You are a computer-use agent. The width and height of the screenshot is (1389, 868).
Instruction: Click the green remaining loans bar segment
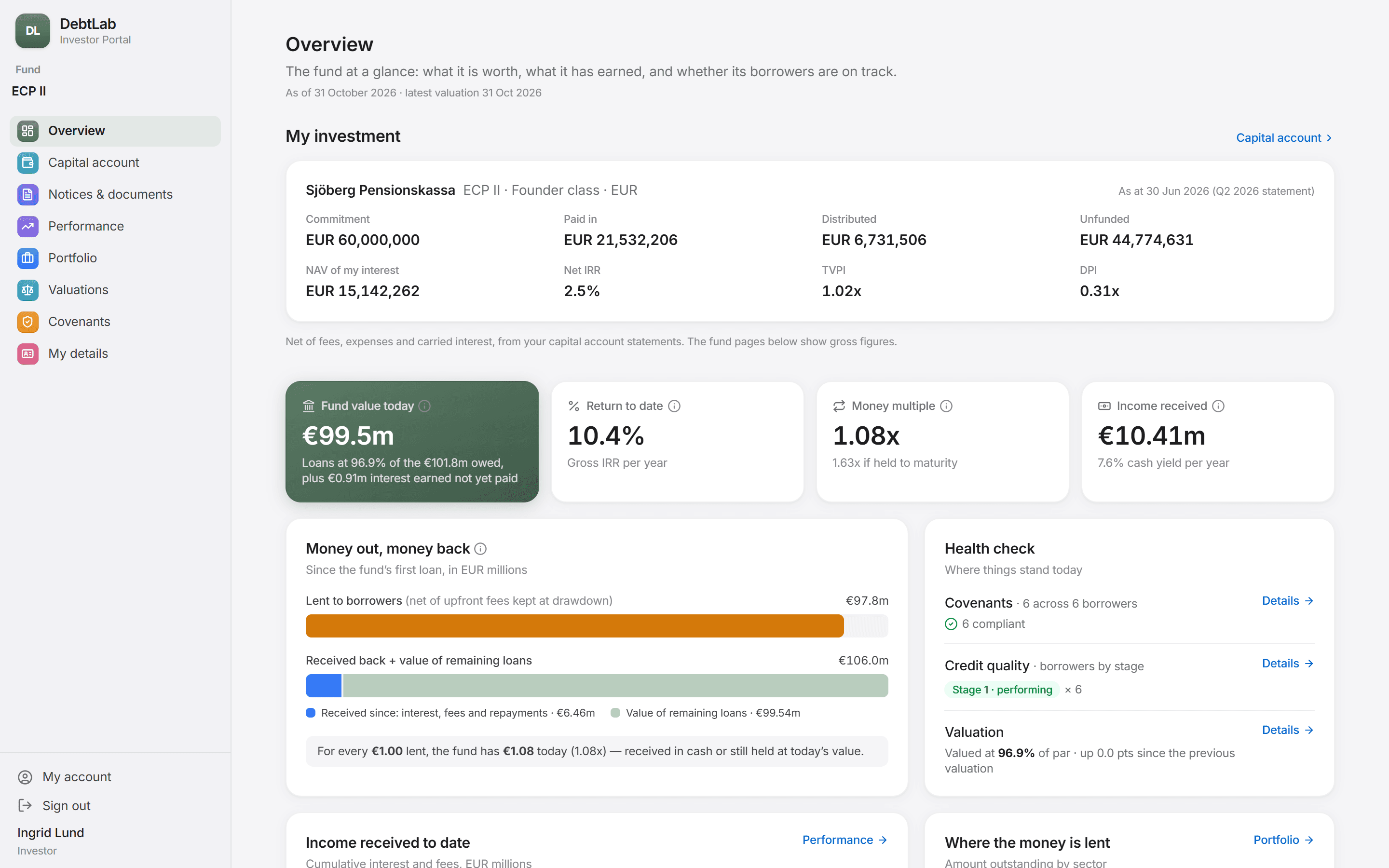pos(615,686)
